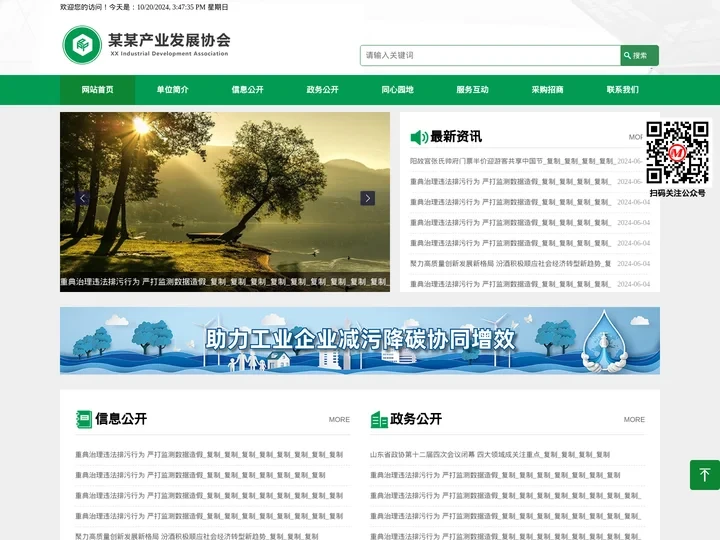Click the carousel caption headline text

point(225,281)
